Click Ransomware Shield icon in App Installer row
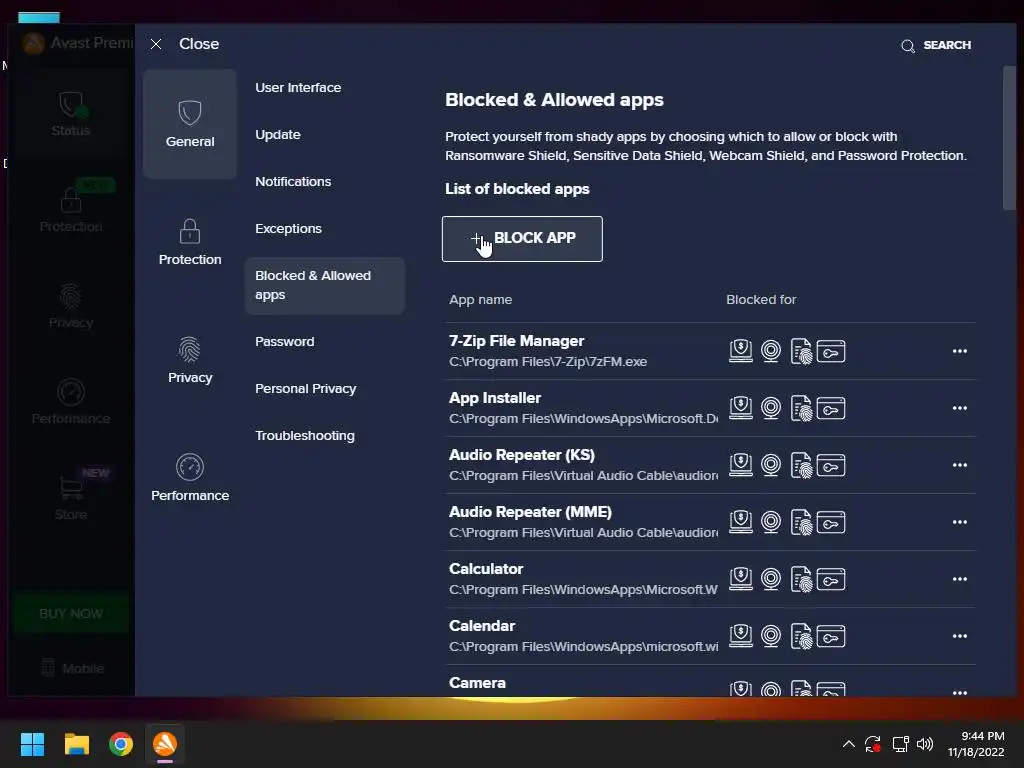 tap(741, 408)
